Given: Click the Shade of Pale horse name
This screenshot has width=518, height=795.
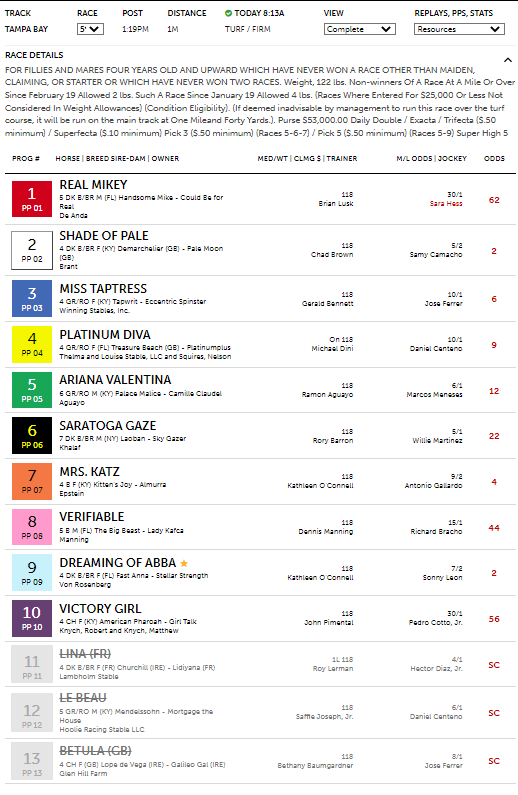Looking at the screenshot, I should click(x=104, y=236).
